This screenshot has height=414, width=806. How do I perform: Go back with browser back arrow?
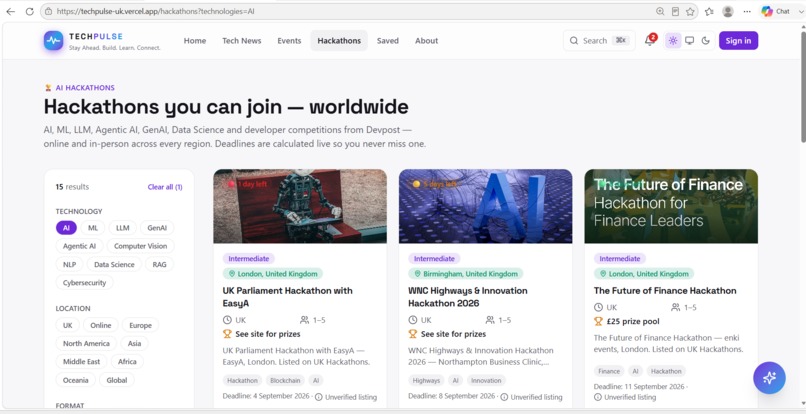point(10,11)
